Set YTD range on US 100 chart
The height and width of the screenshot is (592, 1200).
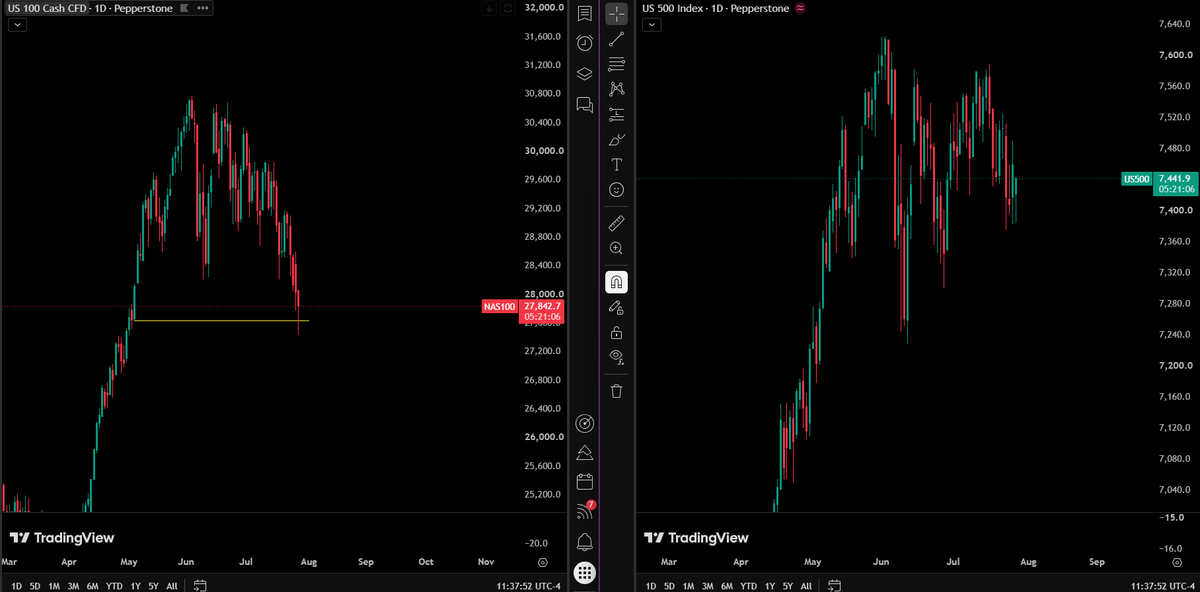click(x=114, y=585)
